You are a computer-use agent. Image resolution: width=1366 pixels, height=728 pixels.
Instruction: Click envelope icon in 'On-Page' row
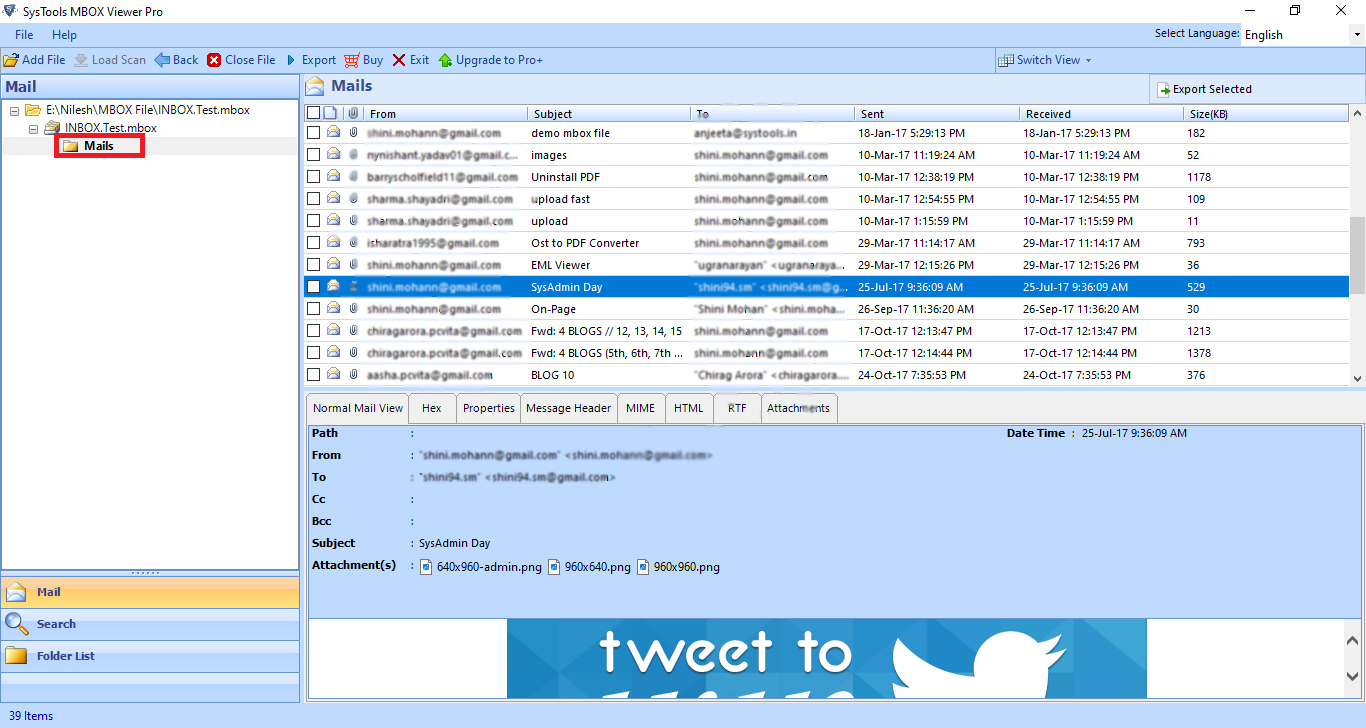coord(333,308)
